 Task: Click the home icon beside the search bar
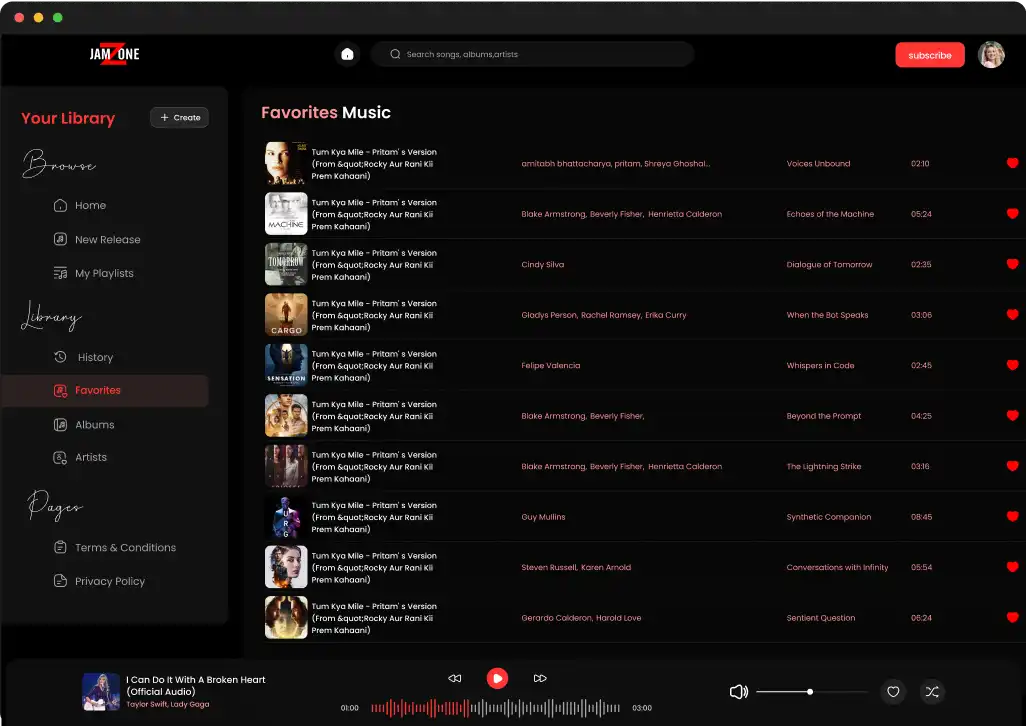[347, 54]
